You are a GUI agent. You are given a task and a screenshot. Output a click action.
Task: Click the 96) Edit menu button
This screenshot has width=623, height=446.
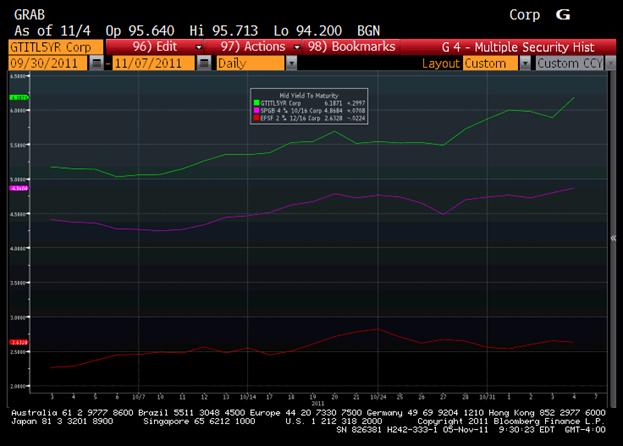pyautogui.click(x=155, y=47)
